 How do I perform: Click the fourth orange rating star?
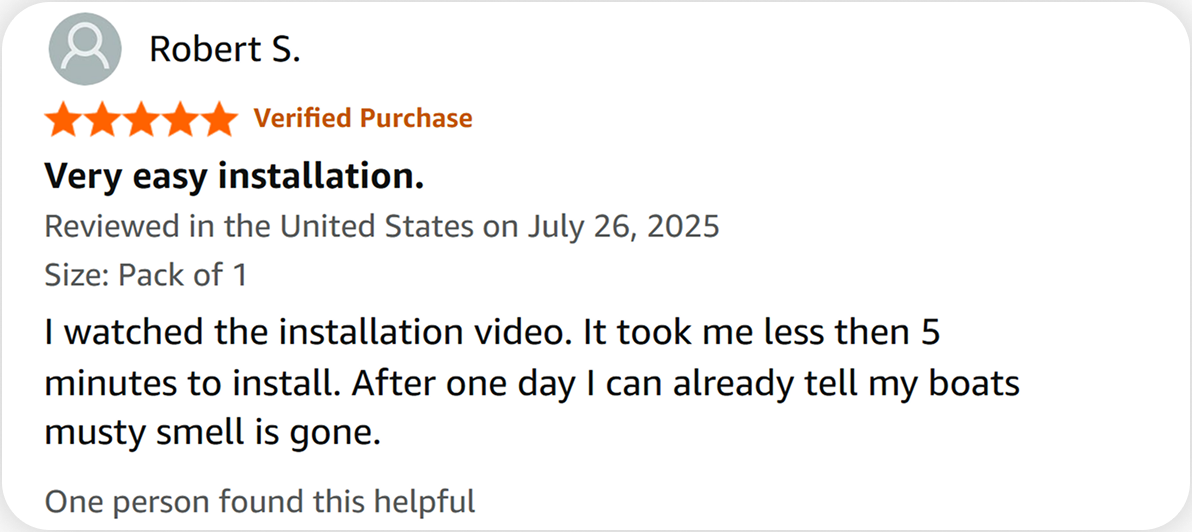[181, 119]
